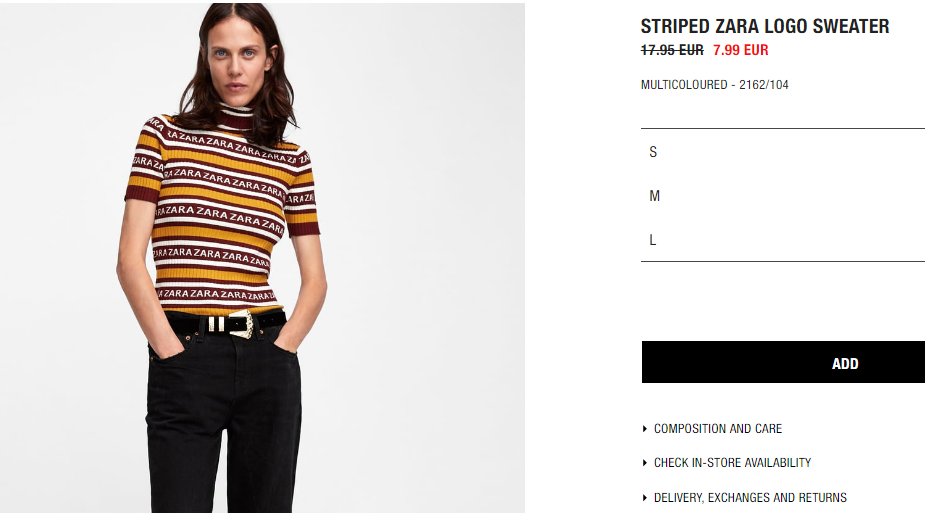The height and width of the screenshot is (513, 925).
Task: Open the Composition and Care text link
Action: [x=718, y=429]
